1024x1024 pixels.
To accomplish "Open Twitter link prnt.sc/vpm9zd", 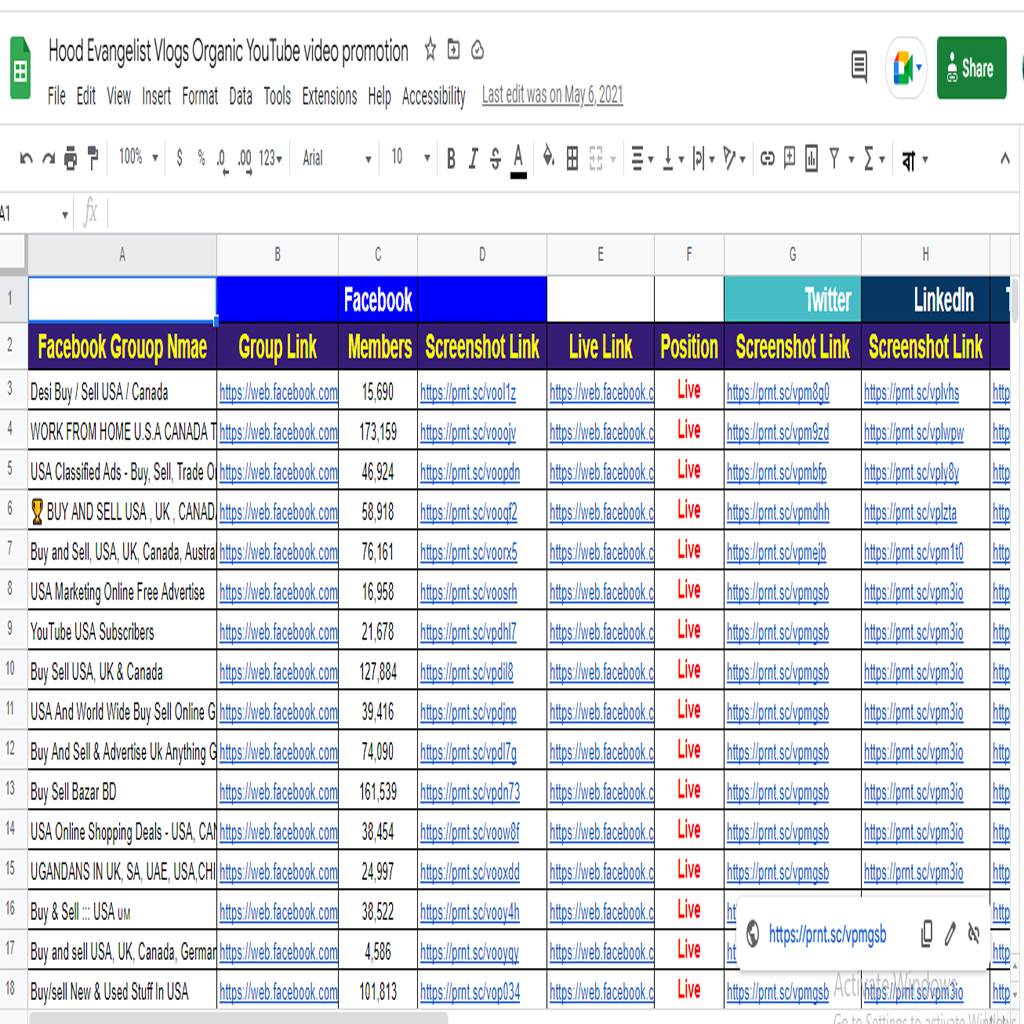I will pyautogui.click(x=778, y=432).
